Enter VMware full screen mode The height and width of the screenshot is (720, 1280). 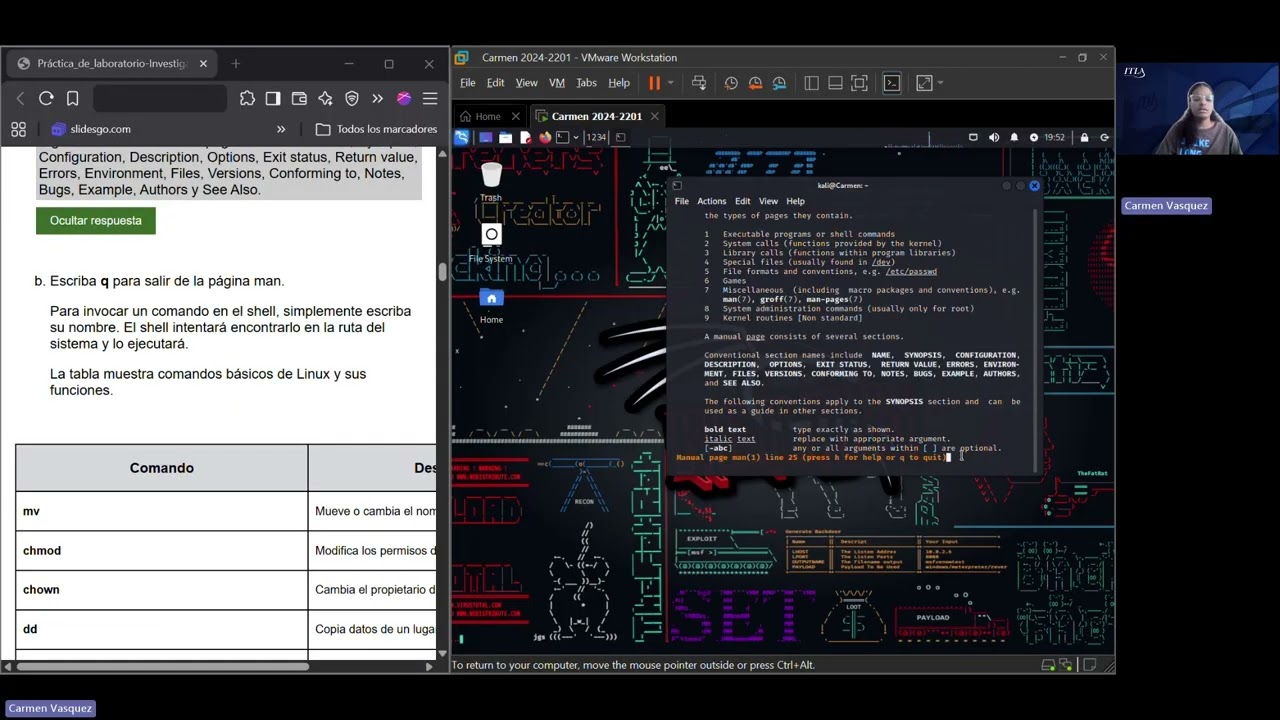859,83
